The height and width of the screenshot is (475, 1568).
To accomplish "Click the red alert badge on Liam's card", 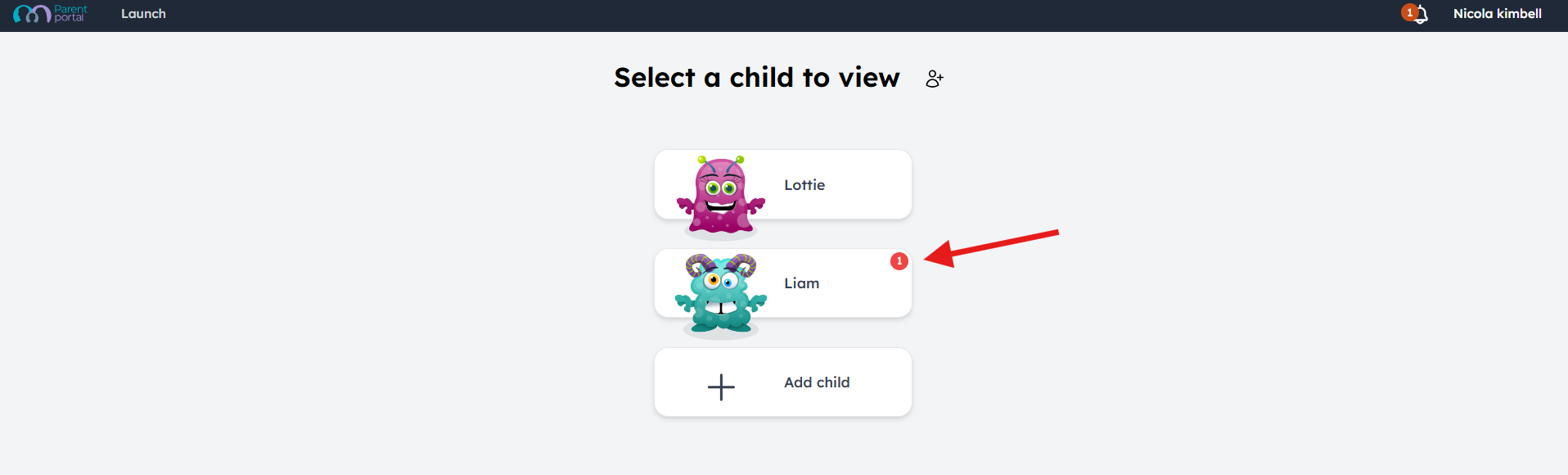I will (899, 261).
